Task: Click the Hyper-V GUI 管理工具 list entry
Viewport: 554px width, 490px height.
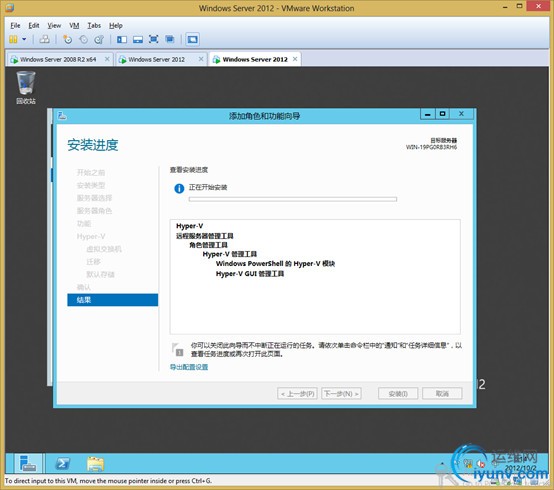Action: (250, 274)
